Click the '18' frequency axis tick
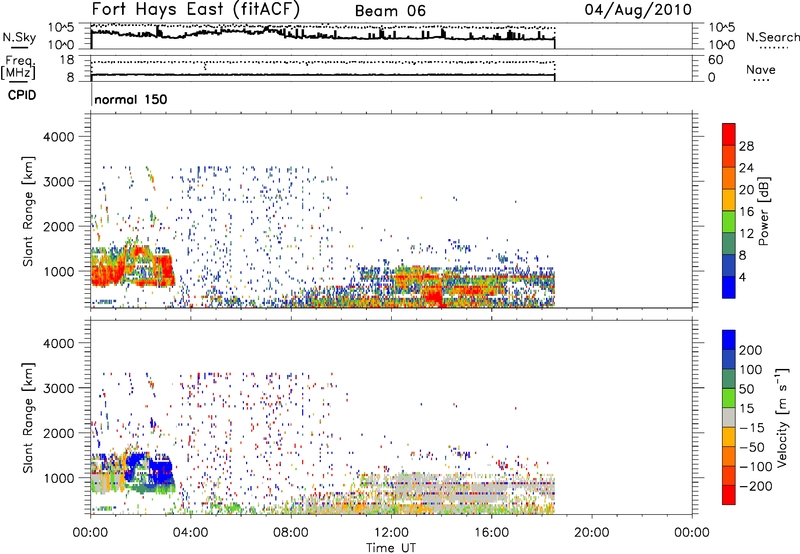800x554 pixels. (67, 60)
